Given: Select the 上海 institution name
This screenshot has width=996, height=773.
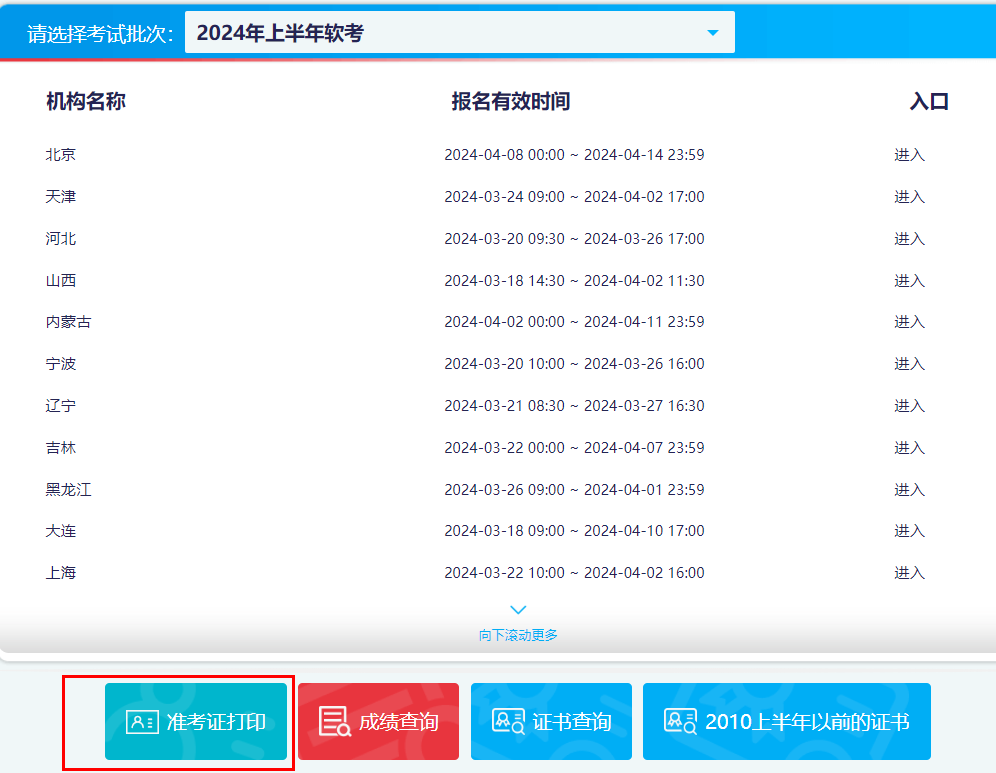Looking at the screenshot, I should (61, 573).
